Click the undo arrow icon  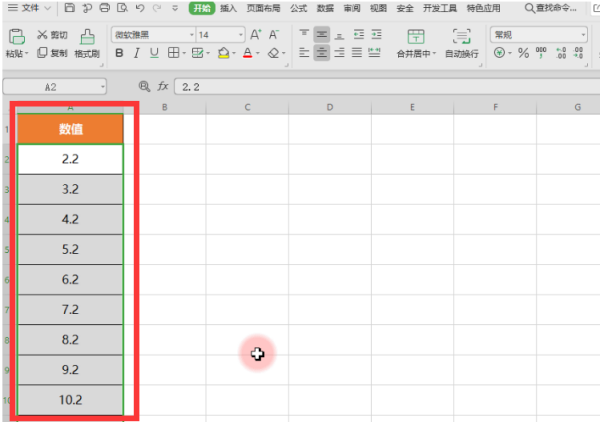coord(140,8)
